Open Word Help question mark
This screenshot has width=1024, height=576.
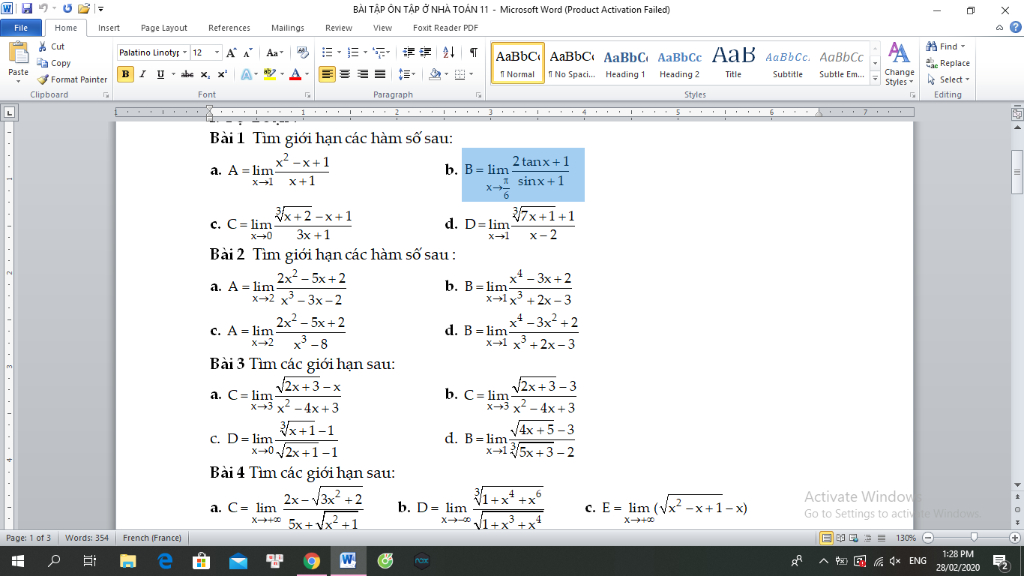[1016, 27]
